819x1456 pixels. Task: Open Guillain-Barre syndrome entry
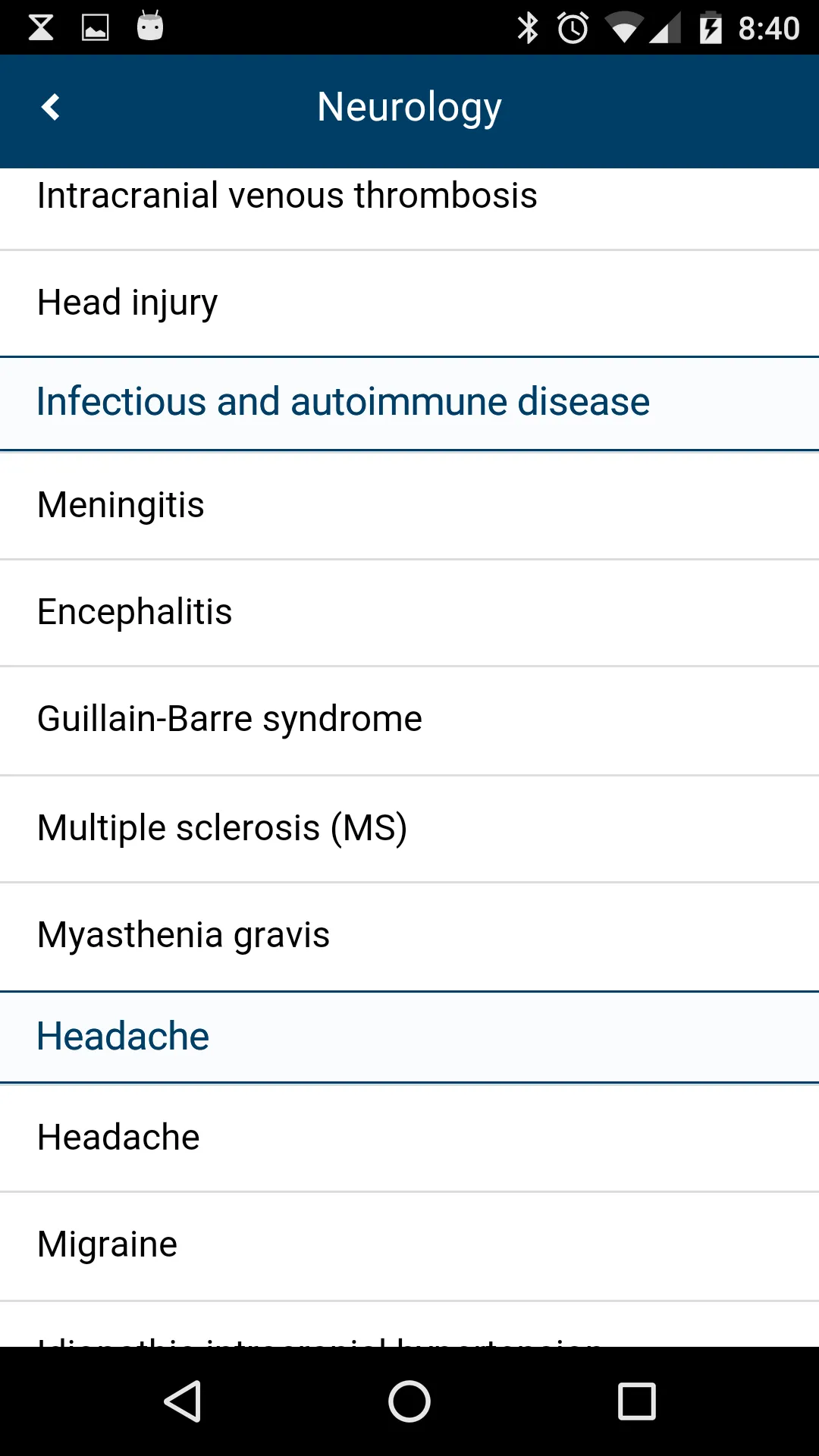(x=409, y=720)
